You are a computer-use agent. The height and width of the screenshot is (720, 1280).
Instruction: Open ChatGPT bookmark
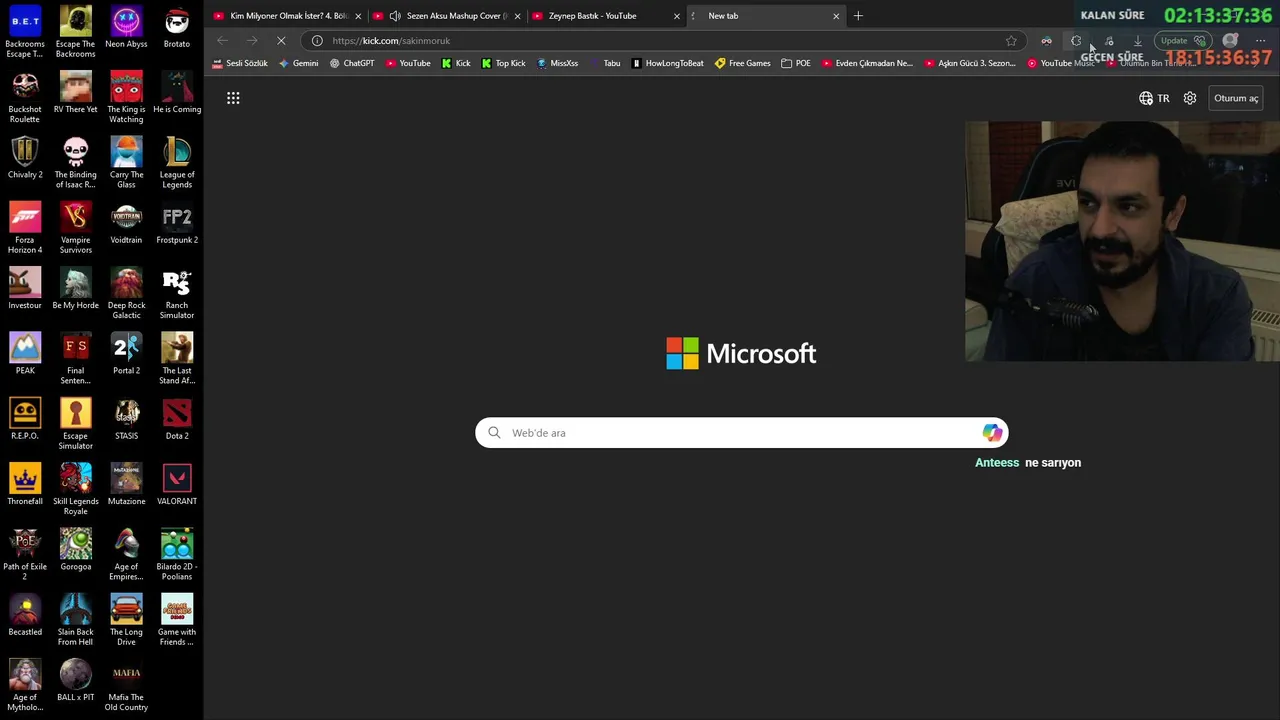coord(352,63)
